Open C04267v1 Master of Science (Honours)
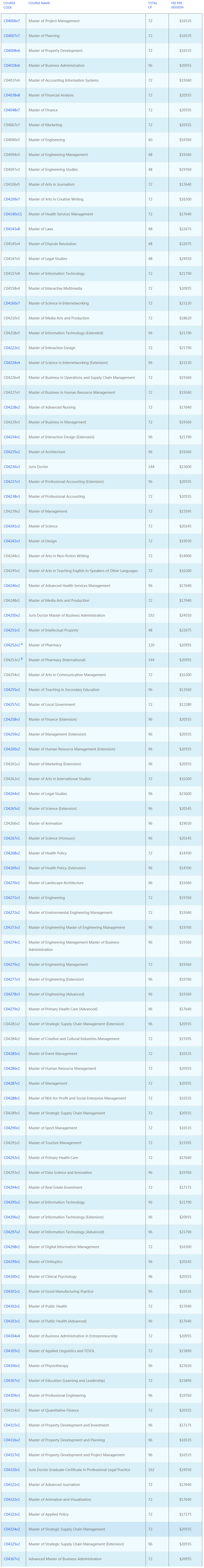204x1568 pixels. point(11,838)
